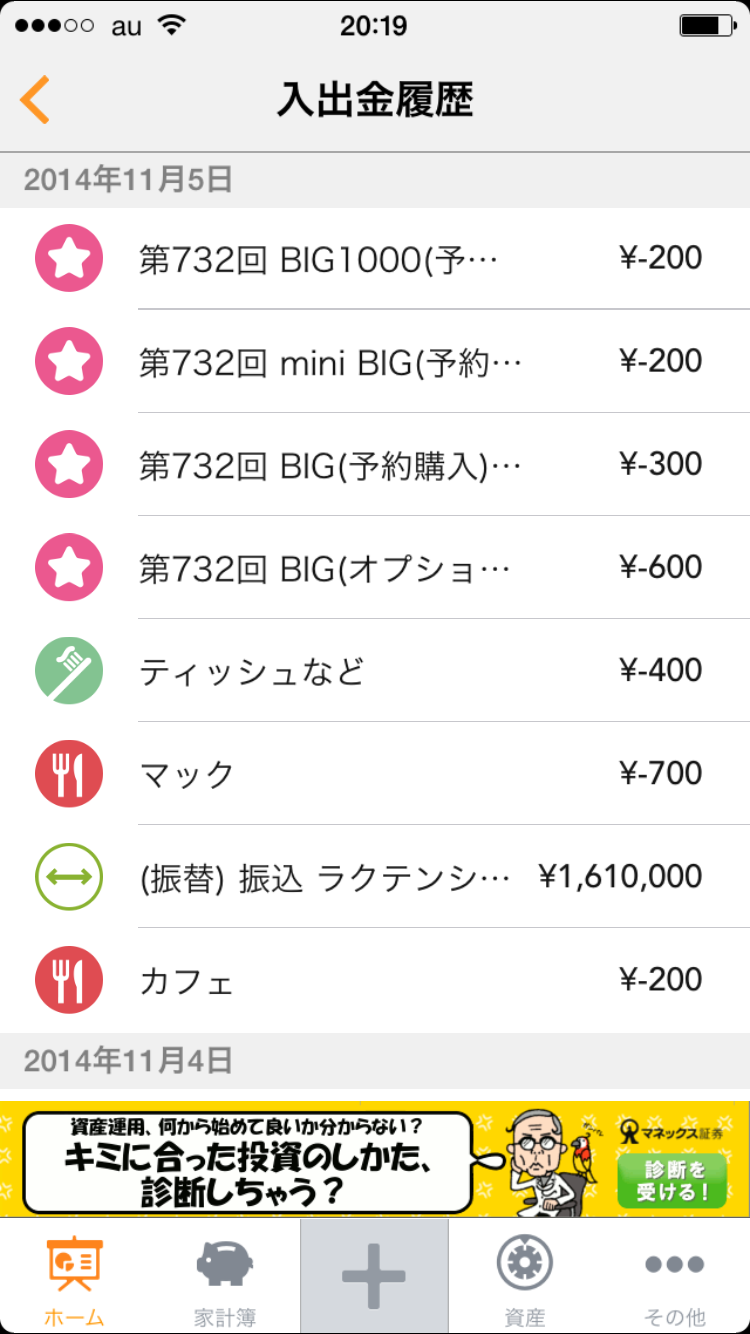Tap green toothbrush icon for ティッシュなど
This screenshot has width=750, height=1334.
[x=69, y=671]
